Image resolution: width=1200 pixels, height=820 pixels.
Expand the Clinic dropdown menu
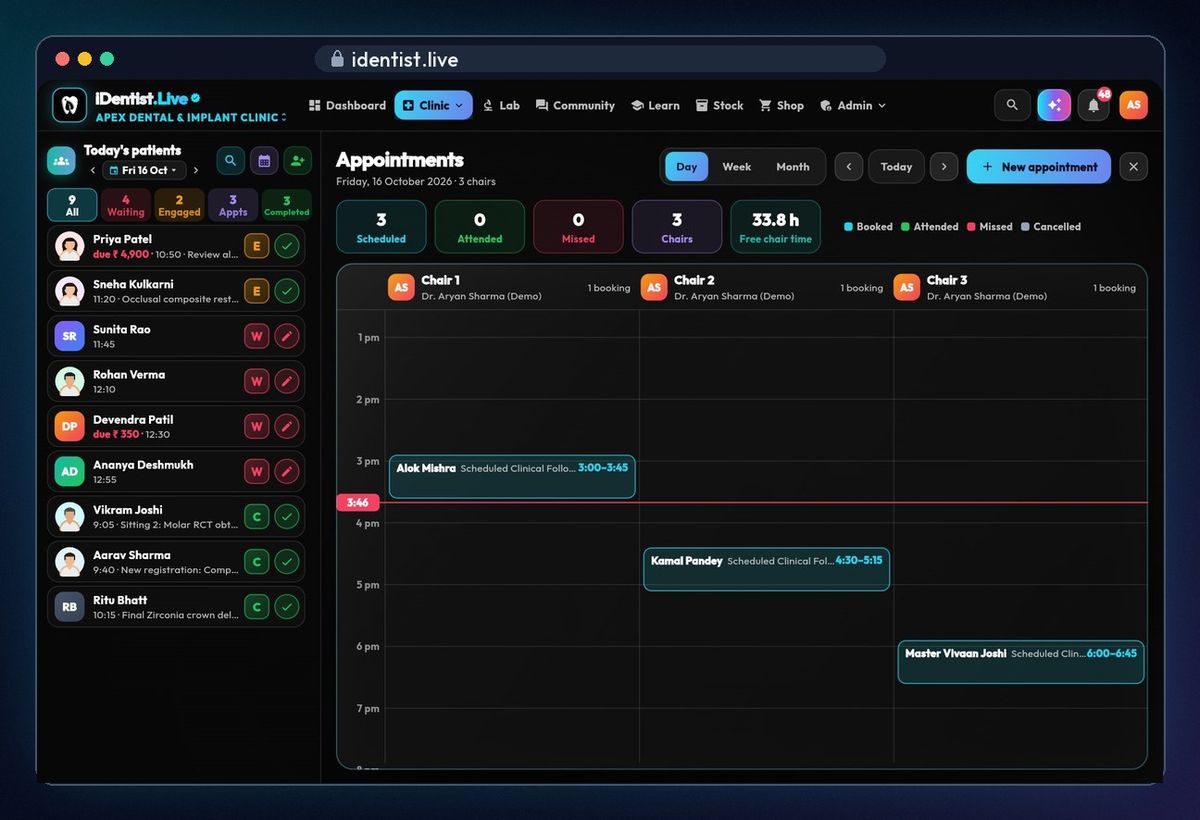coord(433,105)
